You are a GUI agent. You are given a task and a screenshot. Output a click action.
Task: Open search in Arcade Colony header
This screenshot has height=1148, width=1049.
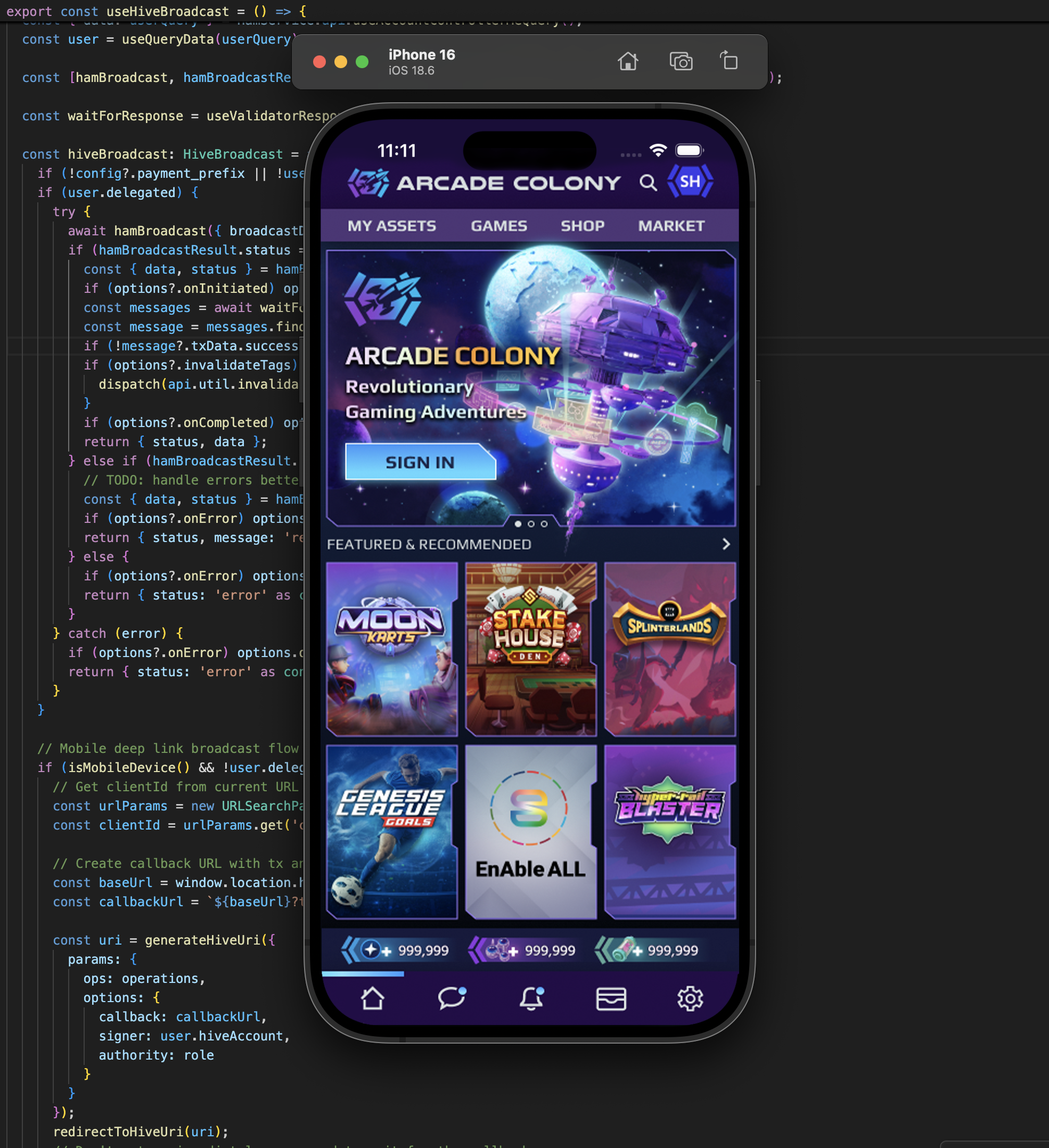tap(648, 182)
